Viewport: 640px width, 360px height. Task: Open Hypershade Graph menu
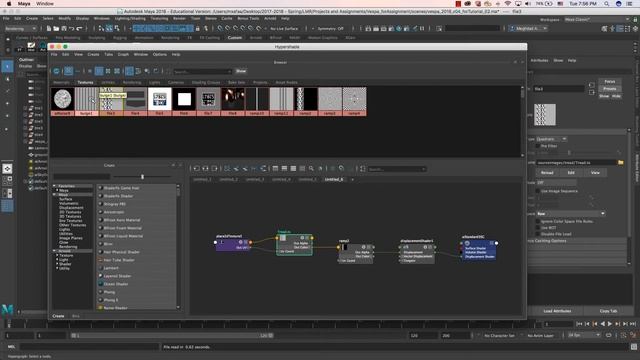[123, 54]
